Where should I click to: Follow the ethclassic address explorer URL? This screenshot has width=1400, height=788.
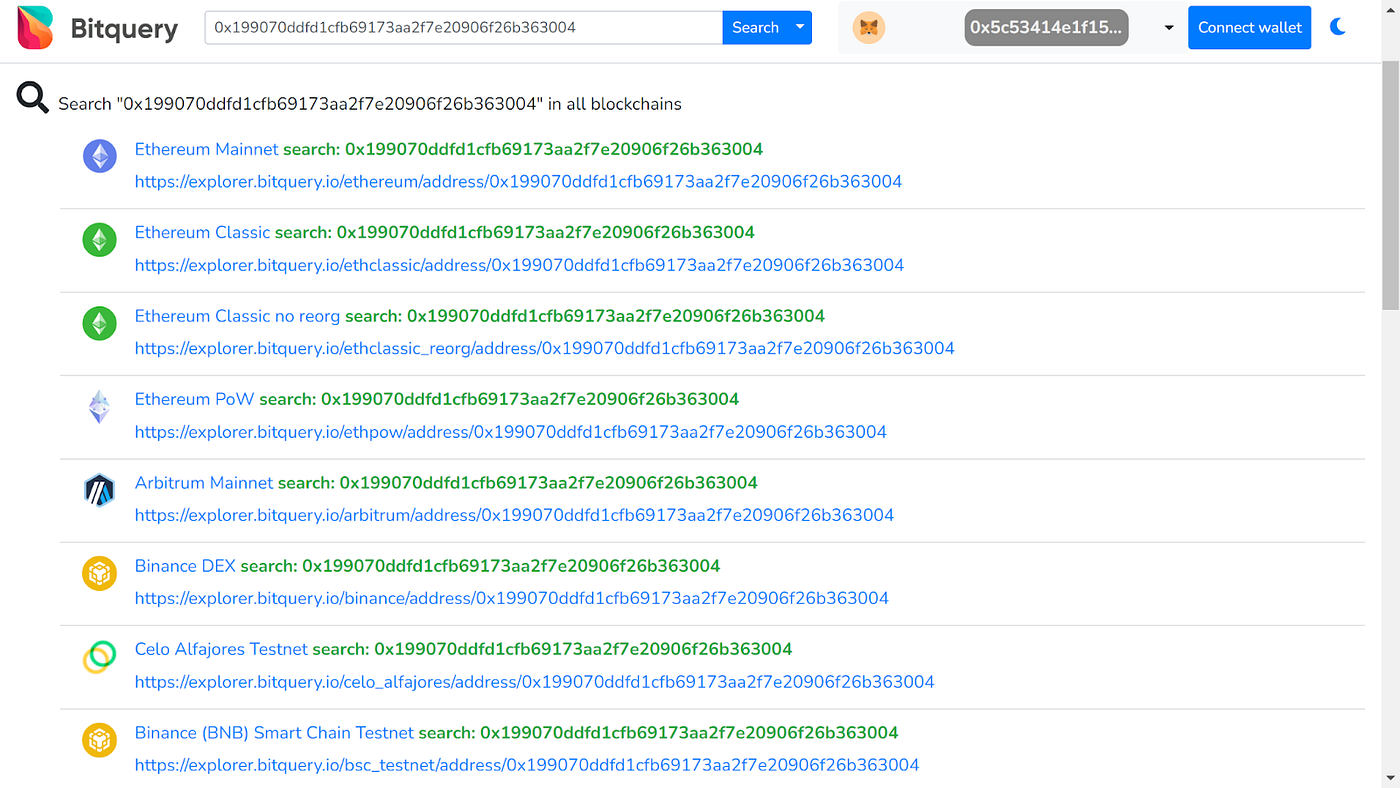point(520,265)
